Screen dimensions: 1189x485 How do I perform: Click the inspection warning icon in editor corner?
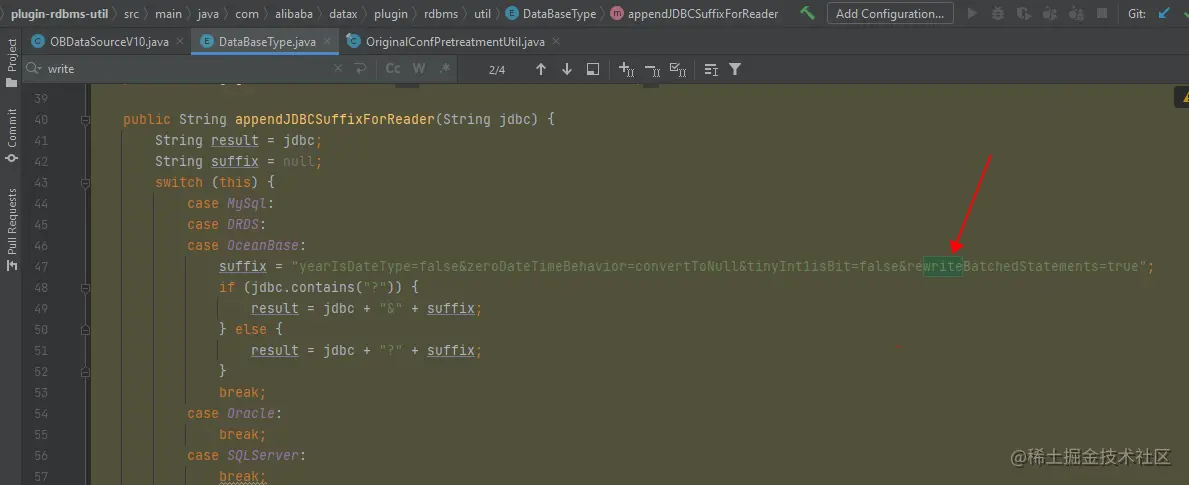click(1182, 97)
